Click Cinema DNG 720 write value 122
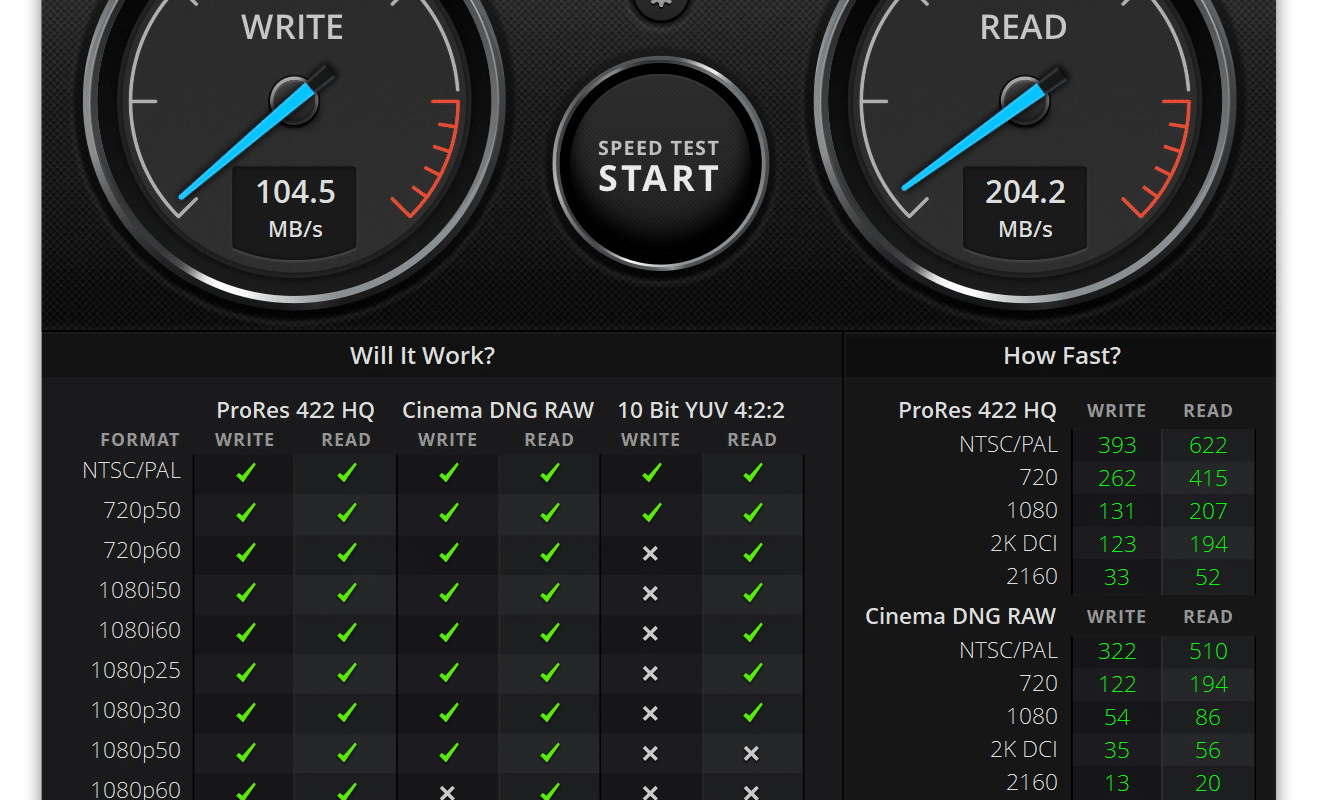This screenshot has height=800, width=1318. coord(1117,685)
